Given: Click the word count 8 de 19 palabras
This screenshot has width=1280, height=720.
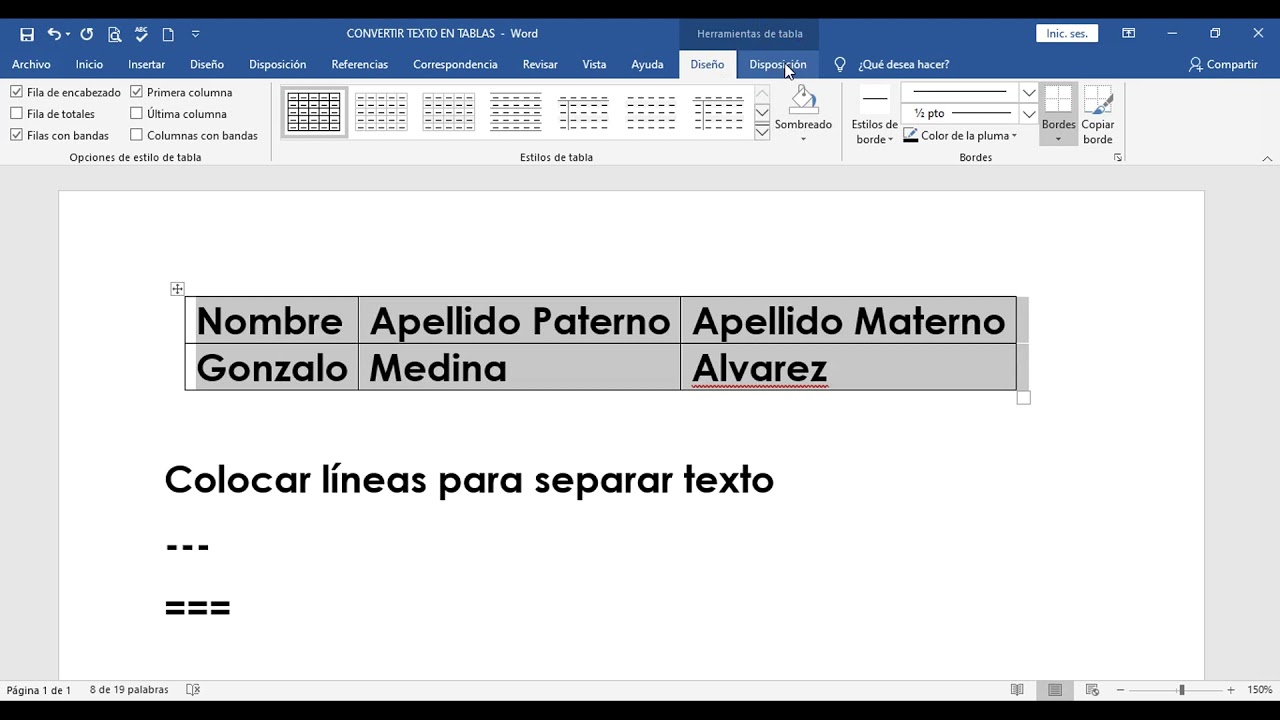Looking at the screenshot, I should click(129, 690).
